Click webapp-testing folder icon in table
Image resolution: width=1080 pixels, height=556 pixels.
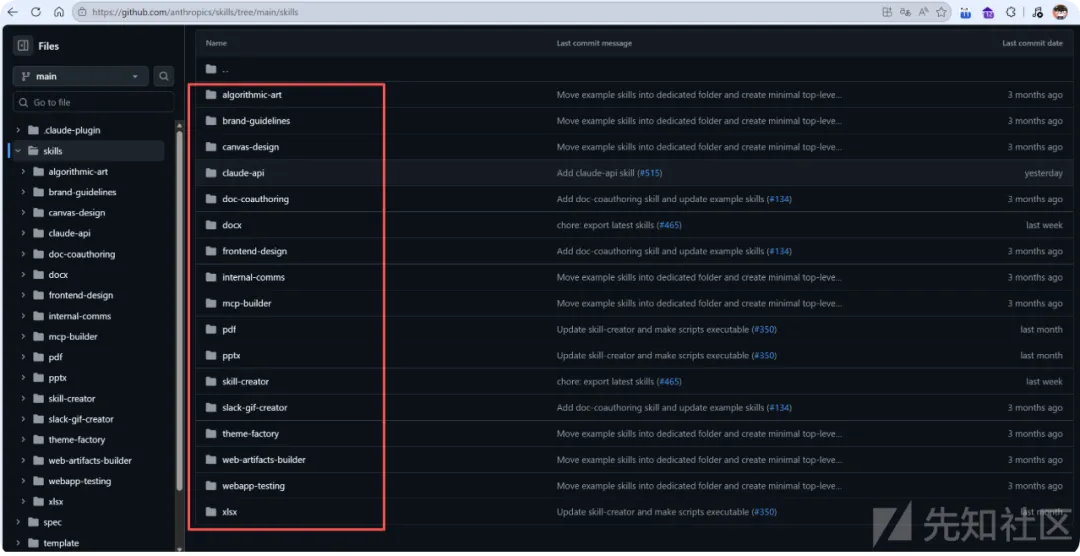211,486
